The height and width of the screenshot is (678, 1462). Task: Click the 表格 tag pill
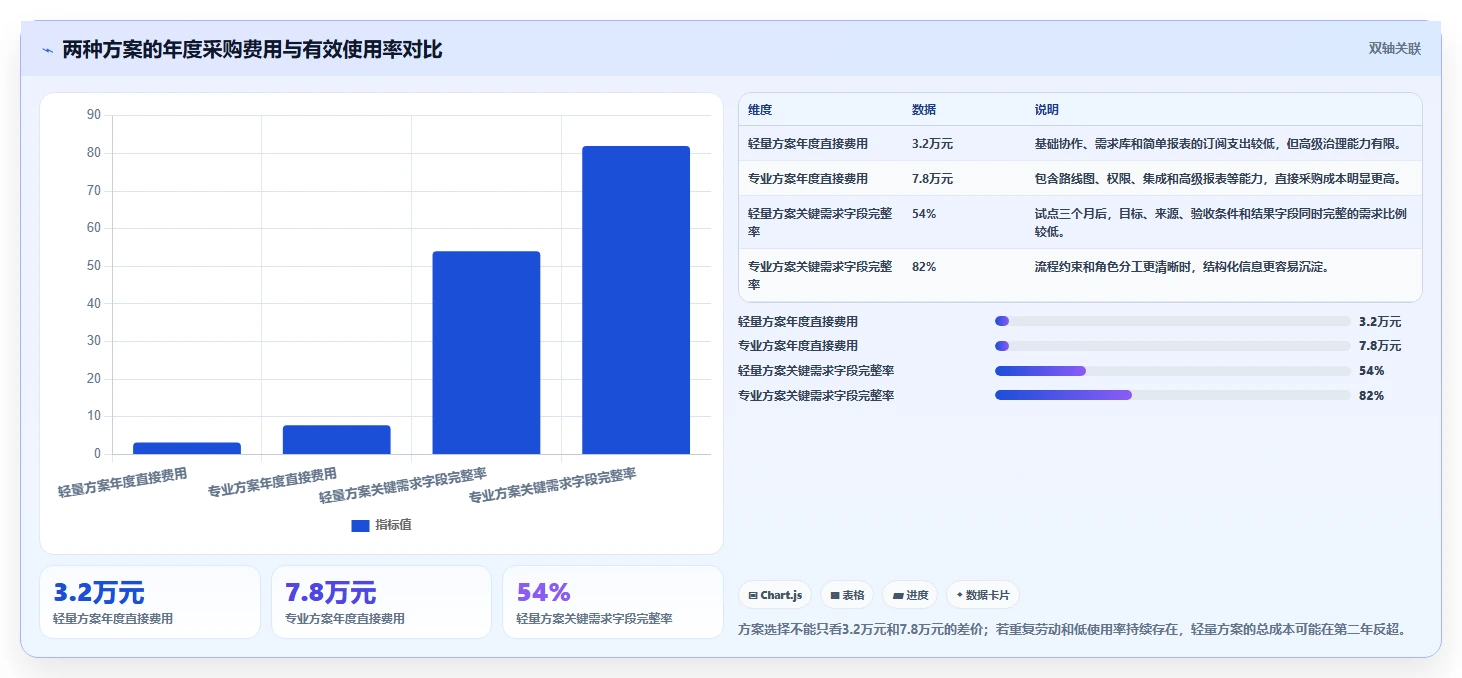pyautogui.click(x=847, y=595)
